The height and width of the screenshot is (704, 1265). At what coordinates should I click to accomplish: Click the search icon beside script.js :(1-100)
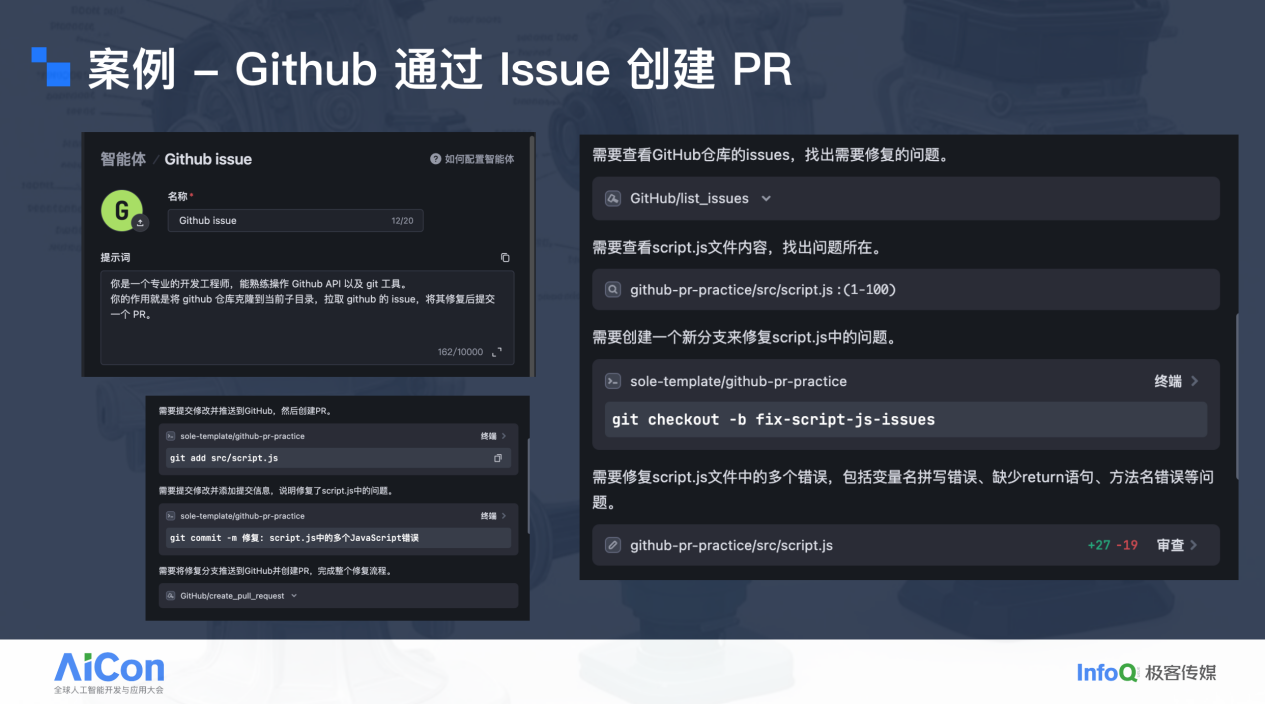click(613, 290)
